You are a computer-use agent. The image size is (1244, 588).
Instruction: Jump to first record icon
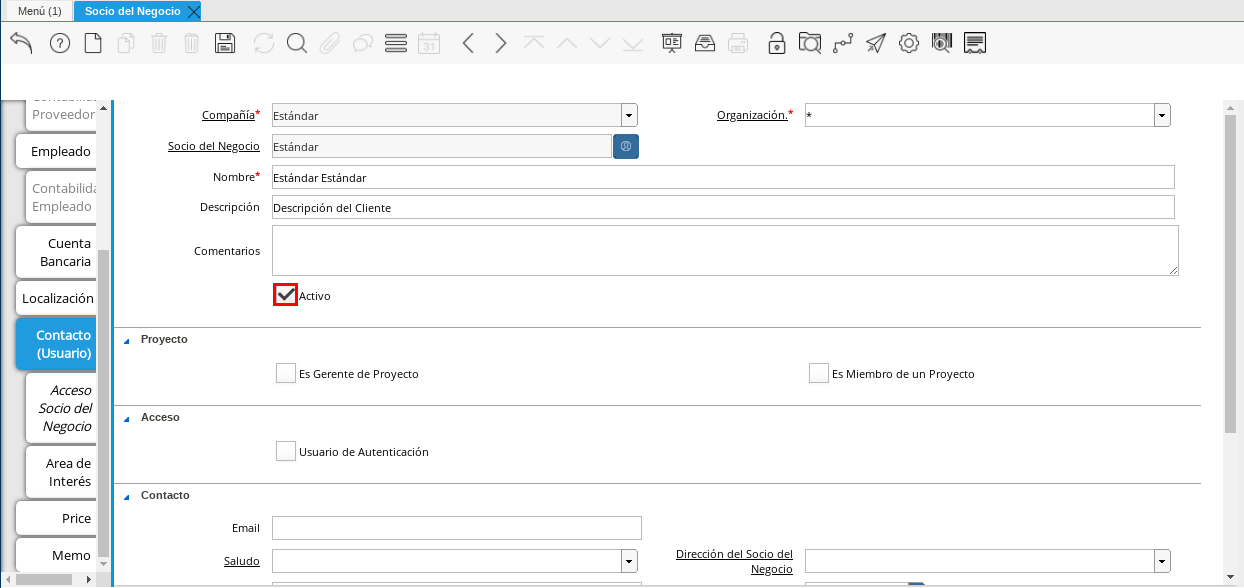point(534,43)
